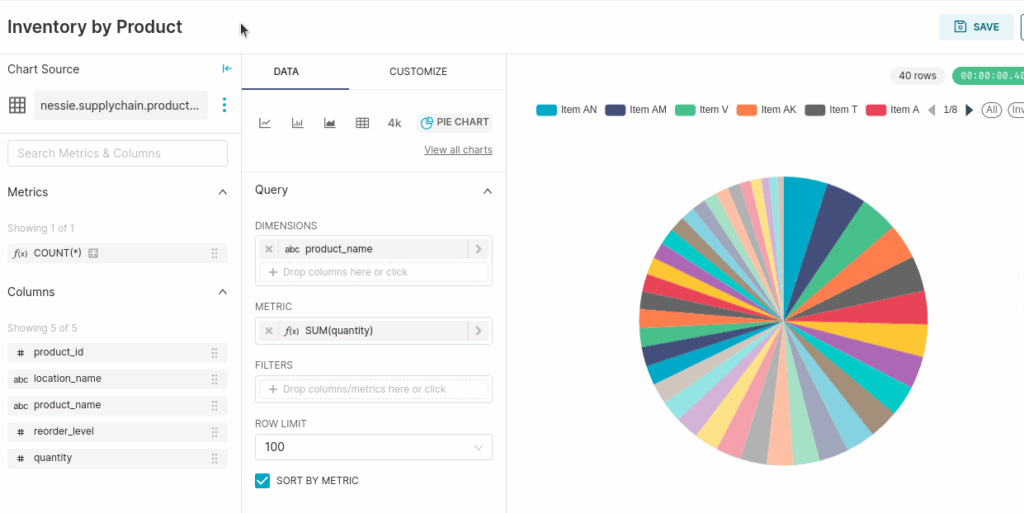Click the Search Metrics & Columns field
1024x513 pixels.
click(x=117, y=153)
